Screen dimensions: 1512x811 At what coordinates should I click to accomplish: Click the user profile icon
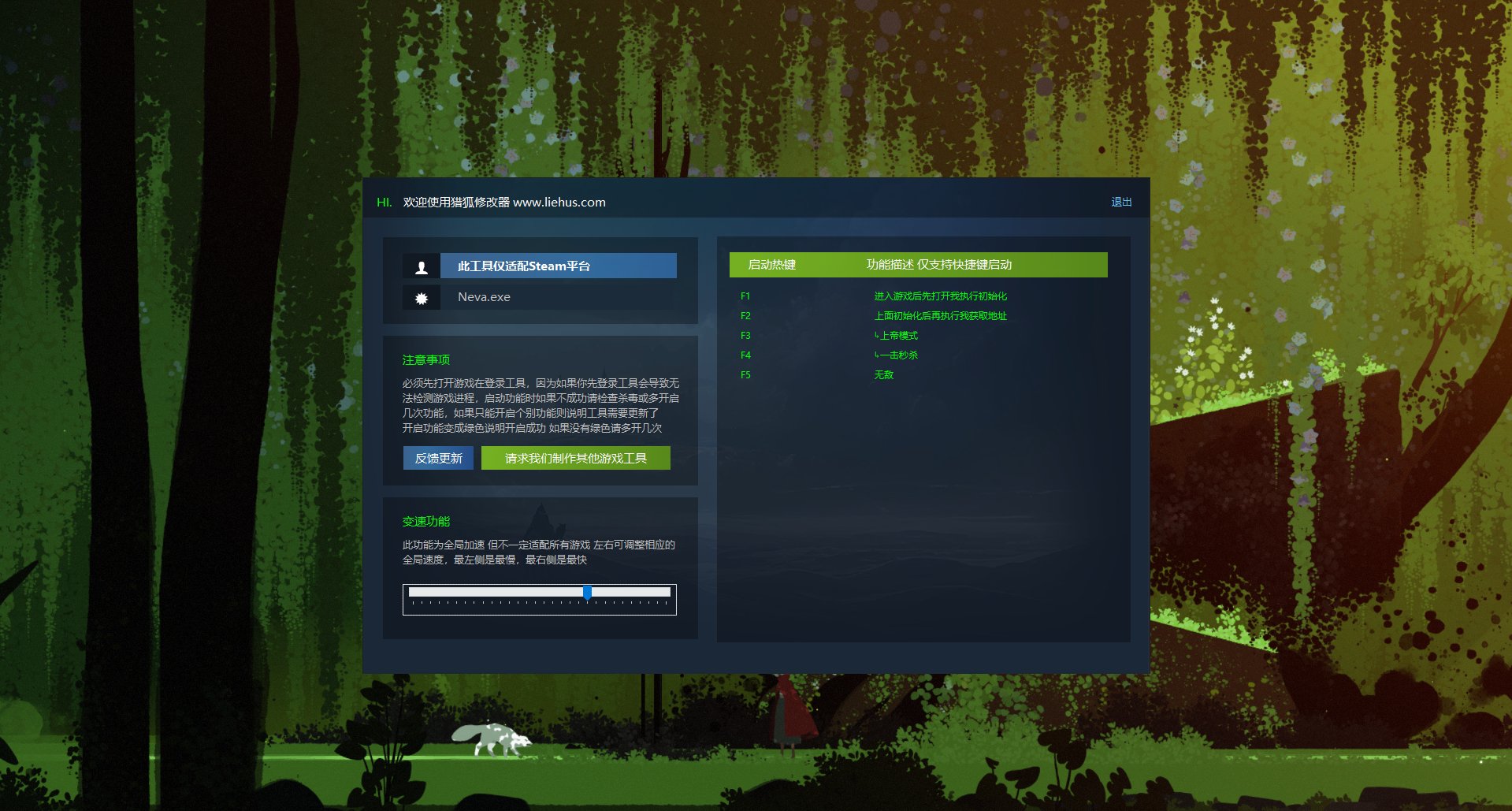(x=422, y=266)
